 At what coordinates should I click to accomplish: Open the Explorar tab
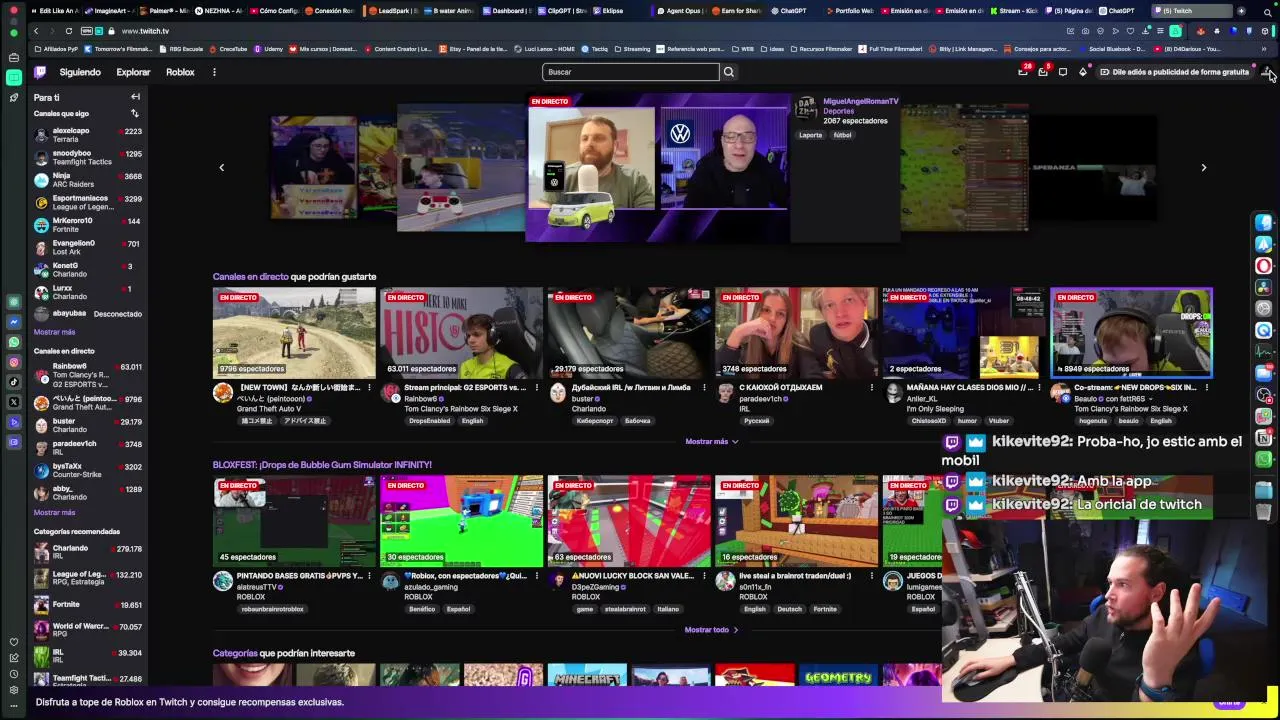pos(133,72)
